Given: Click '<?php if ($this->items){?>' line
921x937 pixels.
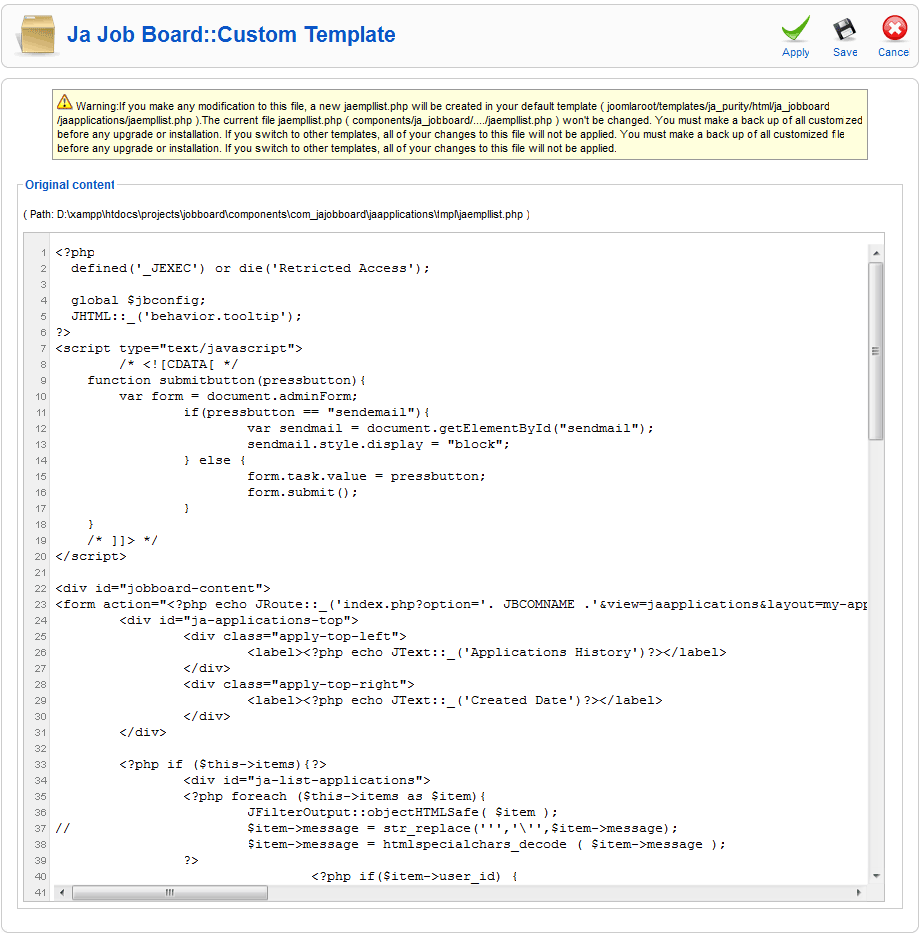Looking at the screenshot, I should 223,764.
